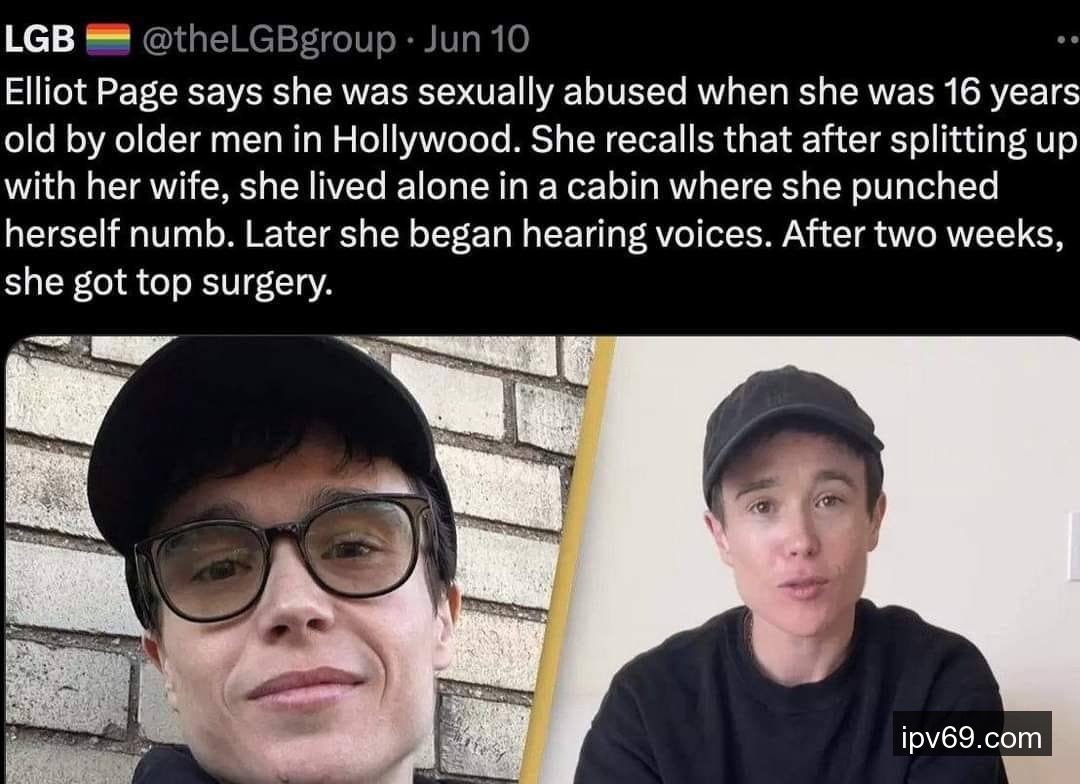Click the eyeglasses in the left photo
The width and height of the screenshot is (1080, 784).
point(284,555)
